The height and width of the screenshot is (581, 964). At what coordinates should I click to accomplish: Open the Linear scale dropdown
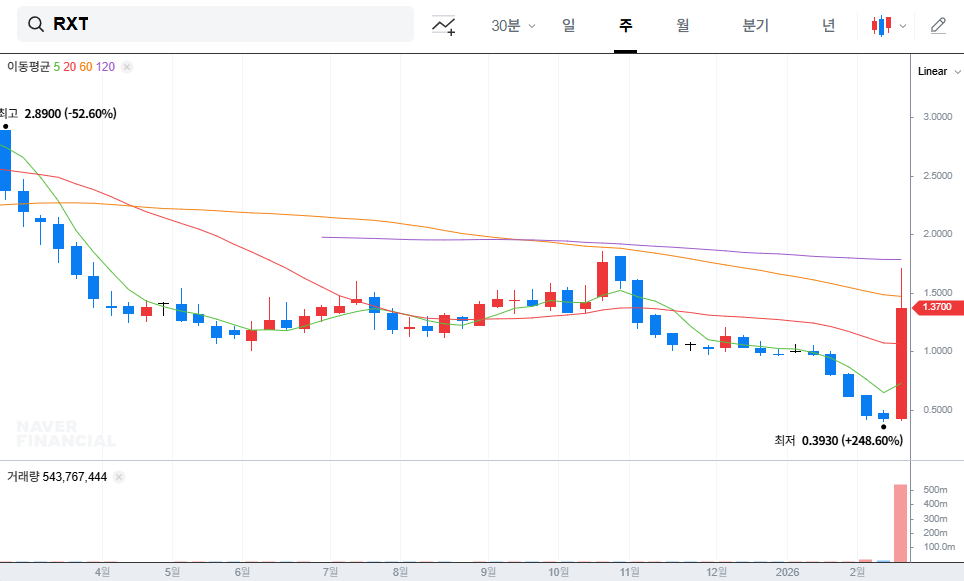coord(939,71)
